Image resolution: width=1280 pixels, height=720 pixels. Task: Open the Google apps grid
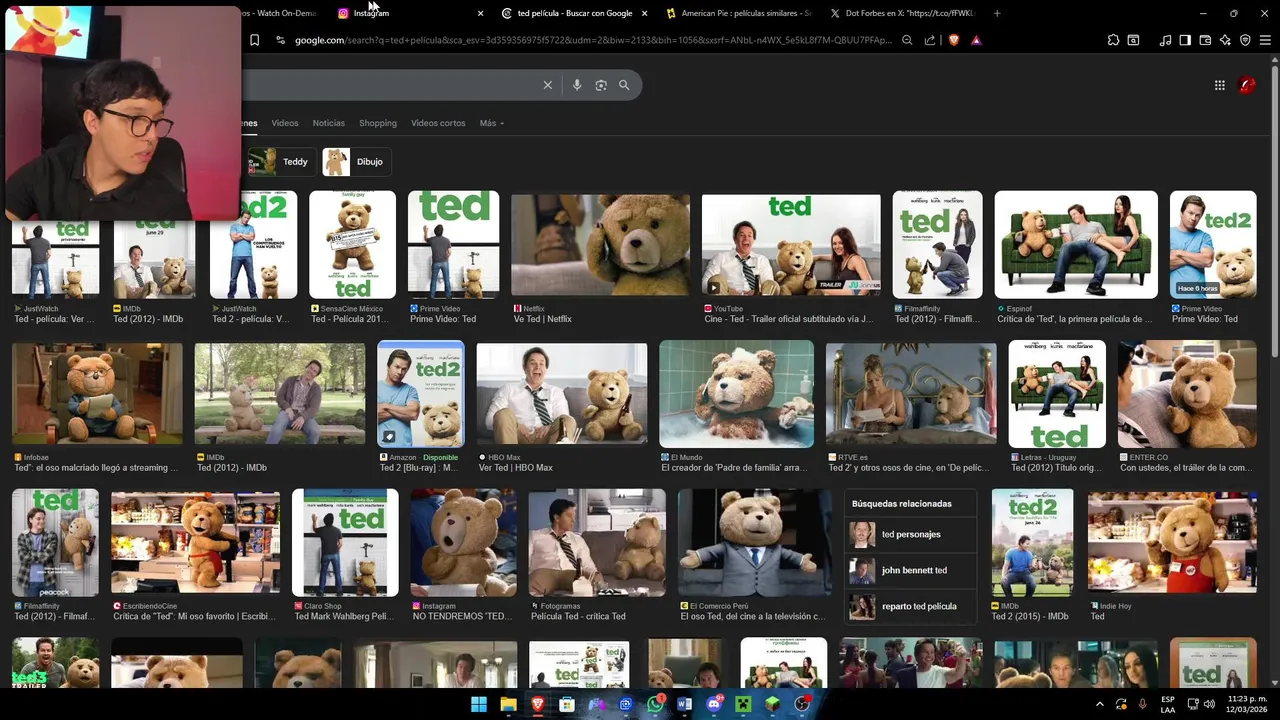point(1220,85)
